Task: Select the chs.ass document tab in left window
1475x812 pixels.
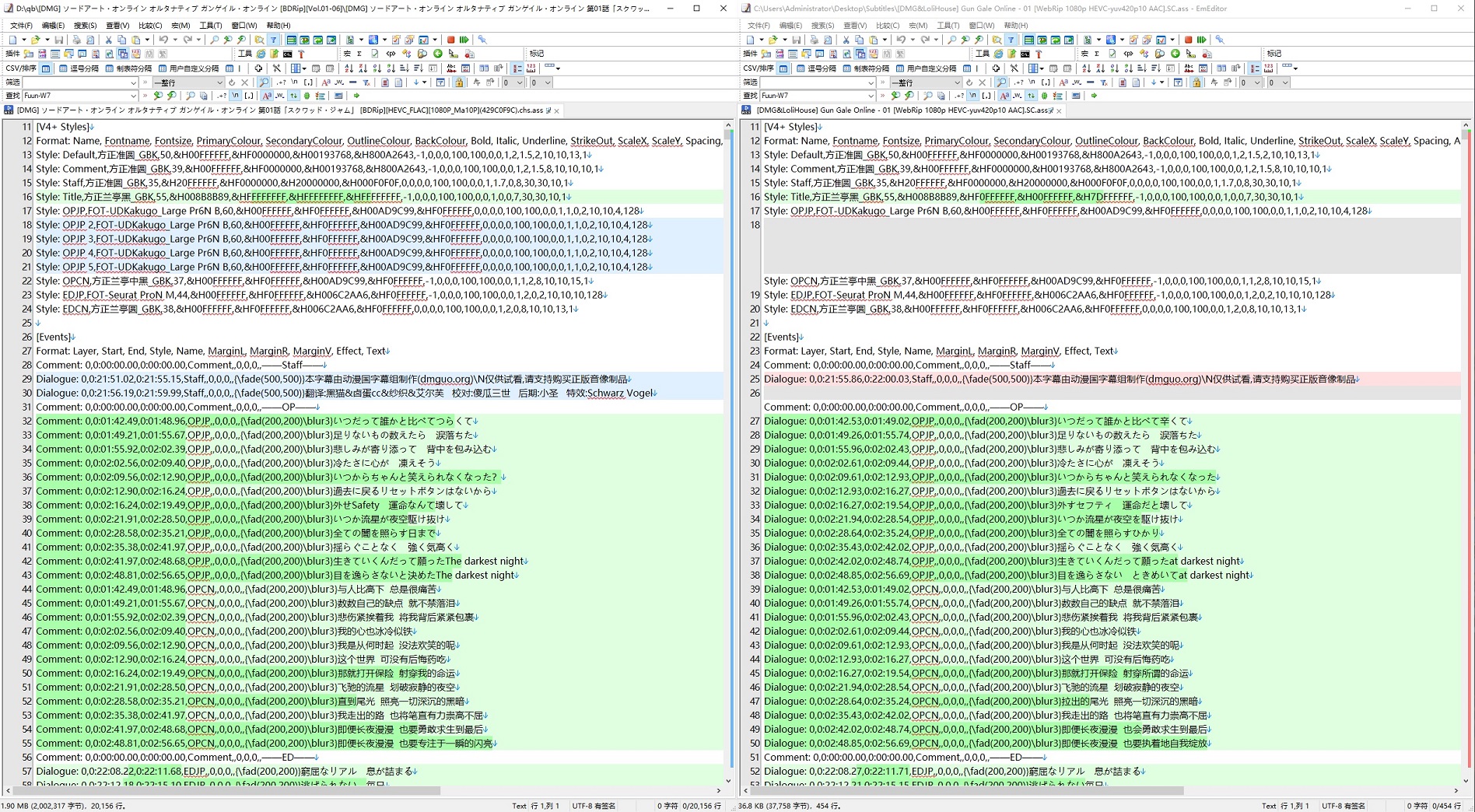Action: click(280, 110)
